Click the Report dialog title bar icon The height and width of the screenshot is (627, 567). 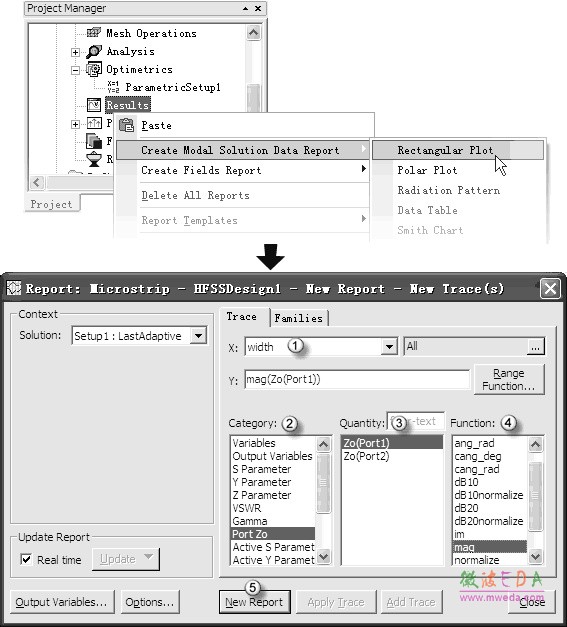[x=14, y=288]
